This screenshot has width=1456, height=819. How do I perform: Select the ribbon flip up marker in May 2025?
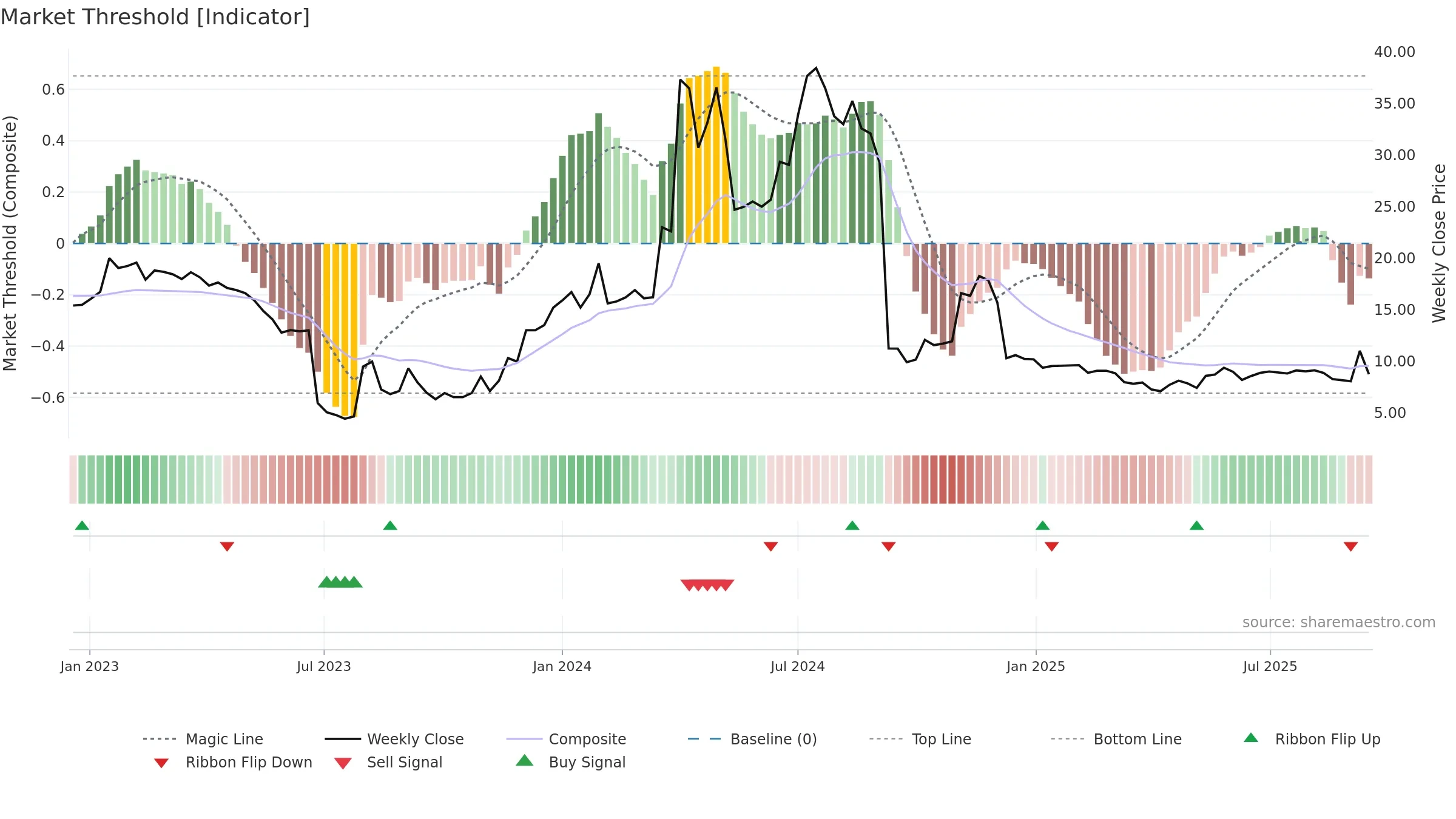pos(1197,525)
